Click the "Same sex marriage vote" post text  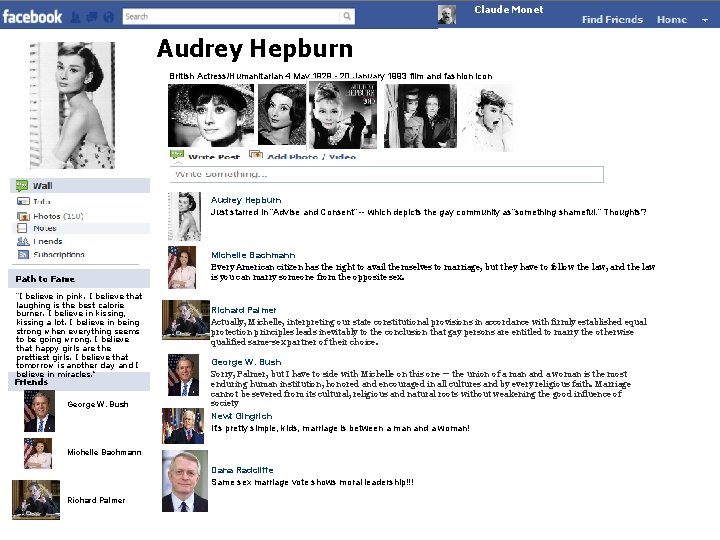coord(312,482)
